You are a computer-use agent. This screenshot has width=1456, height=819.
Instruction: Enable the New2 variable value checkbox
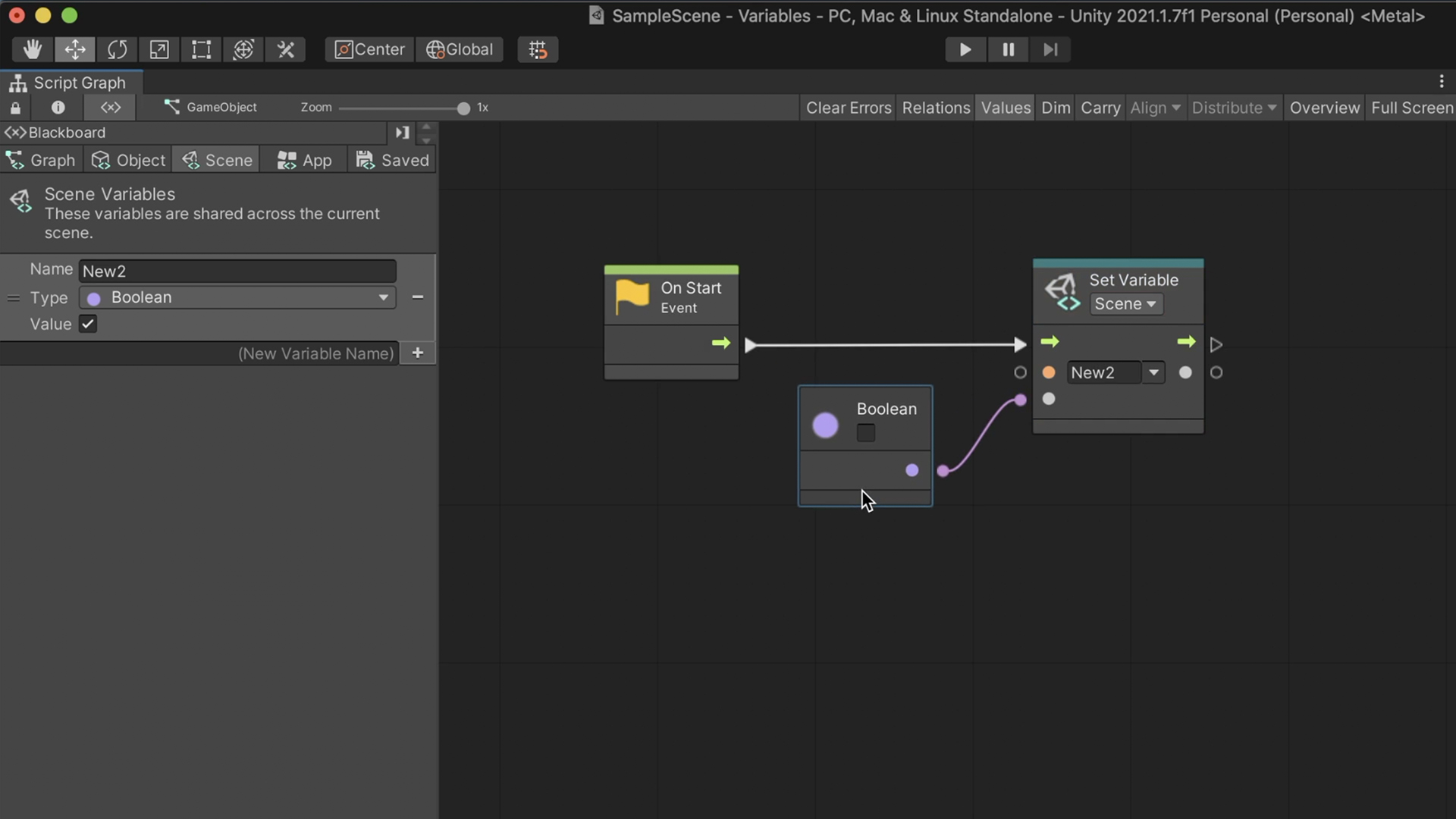pos(88,323)
